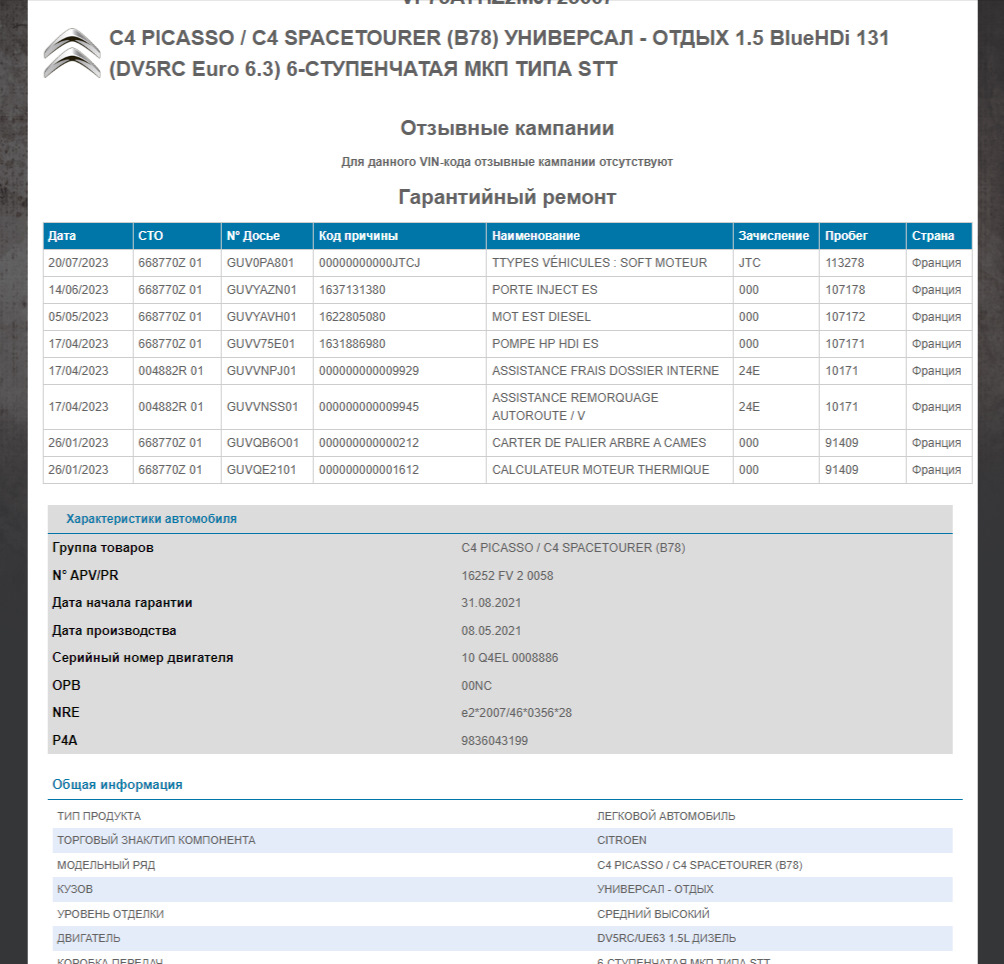Select mileage value 113278 in table
This screenshot has width=1004, height=964.
[x=845, y=263]
